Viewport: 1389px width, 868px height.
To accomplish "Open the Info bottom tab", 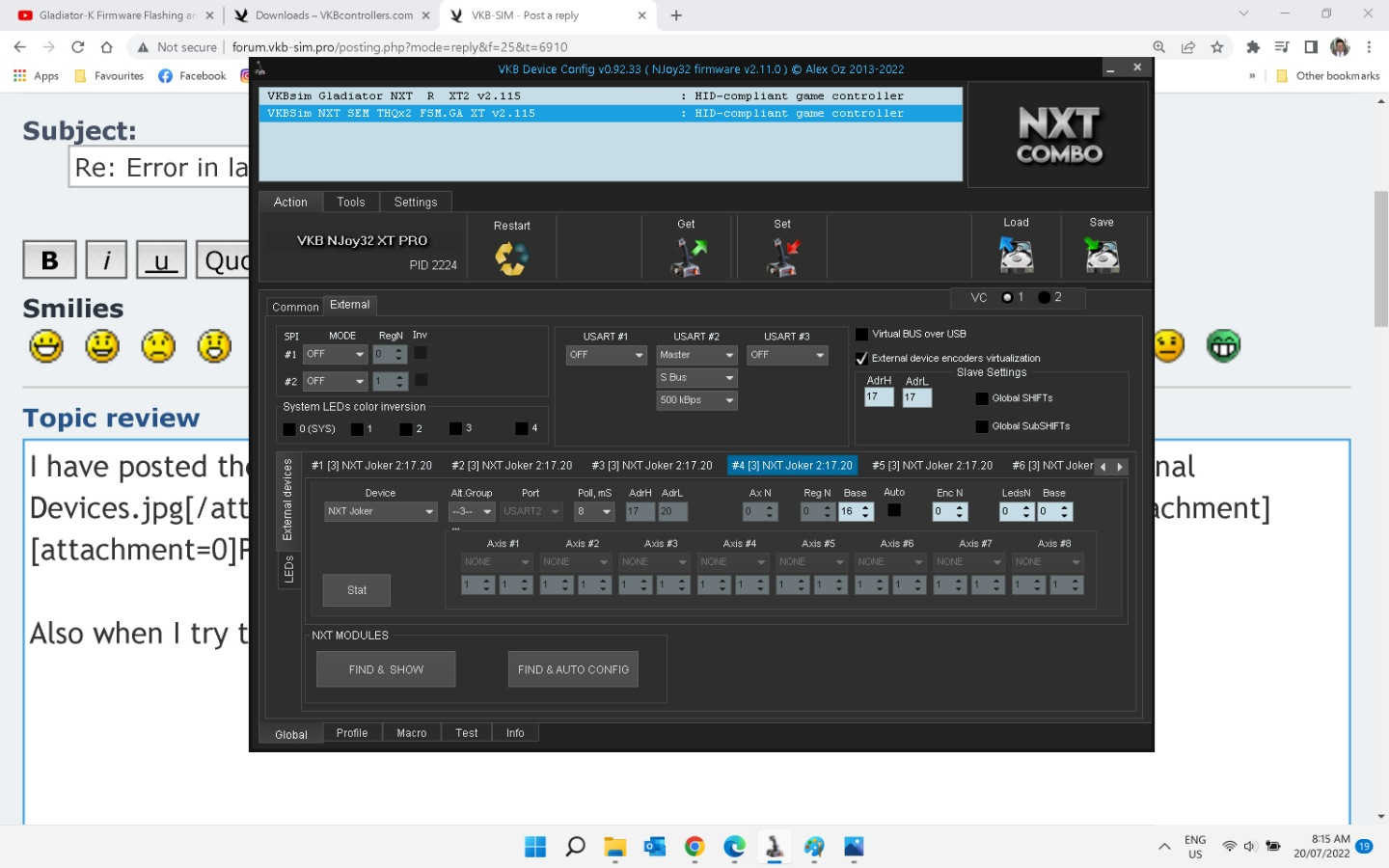I will (515, 733).
